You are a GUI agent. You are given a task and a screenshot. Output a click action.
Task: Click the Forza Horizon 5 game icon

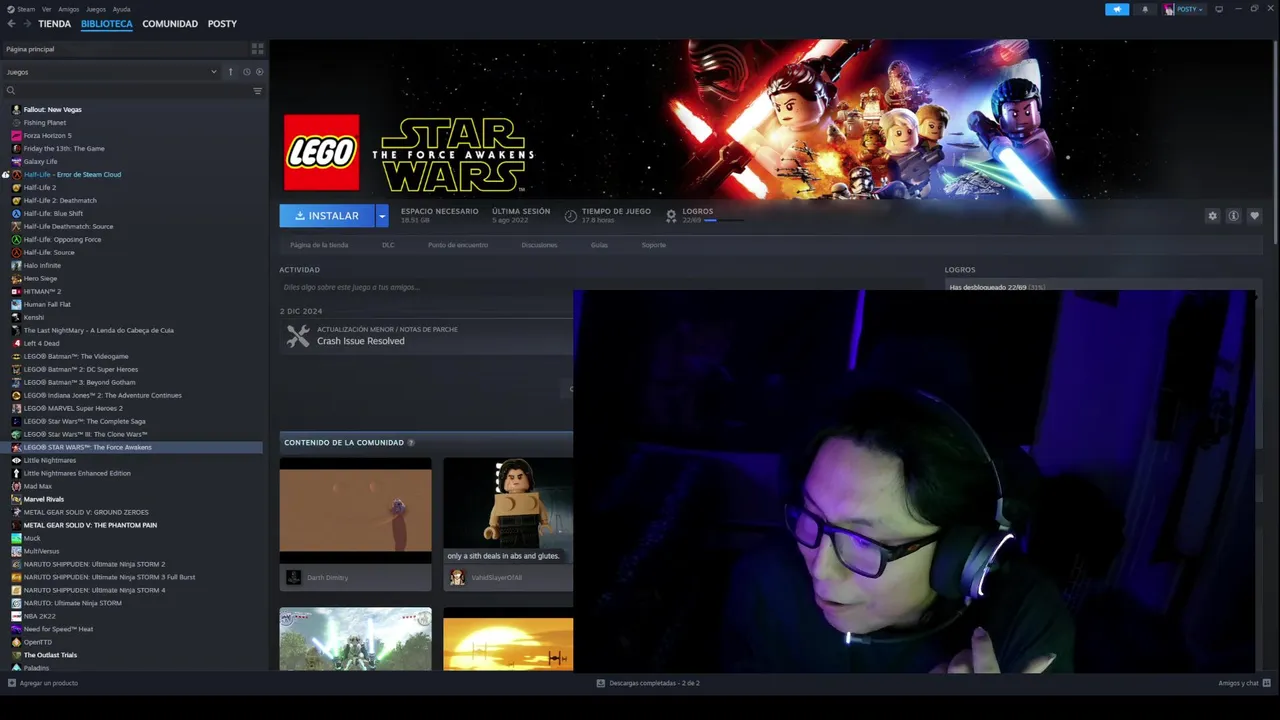pos(16,135)
